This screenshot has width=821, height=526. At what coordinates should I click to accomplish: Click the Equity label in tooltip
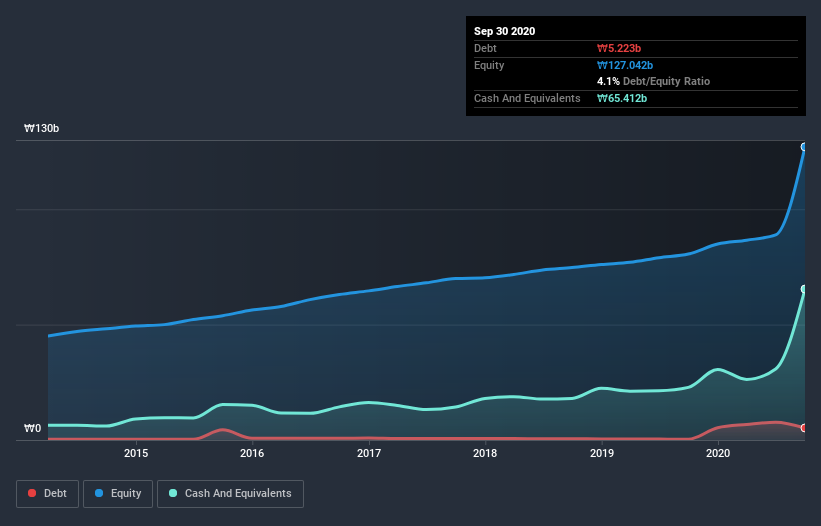489,65
